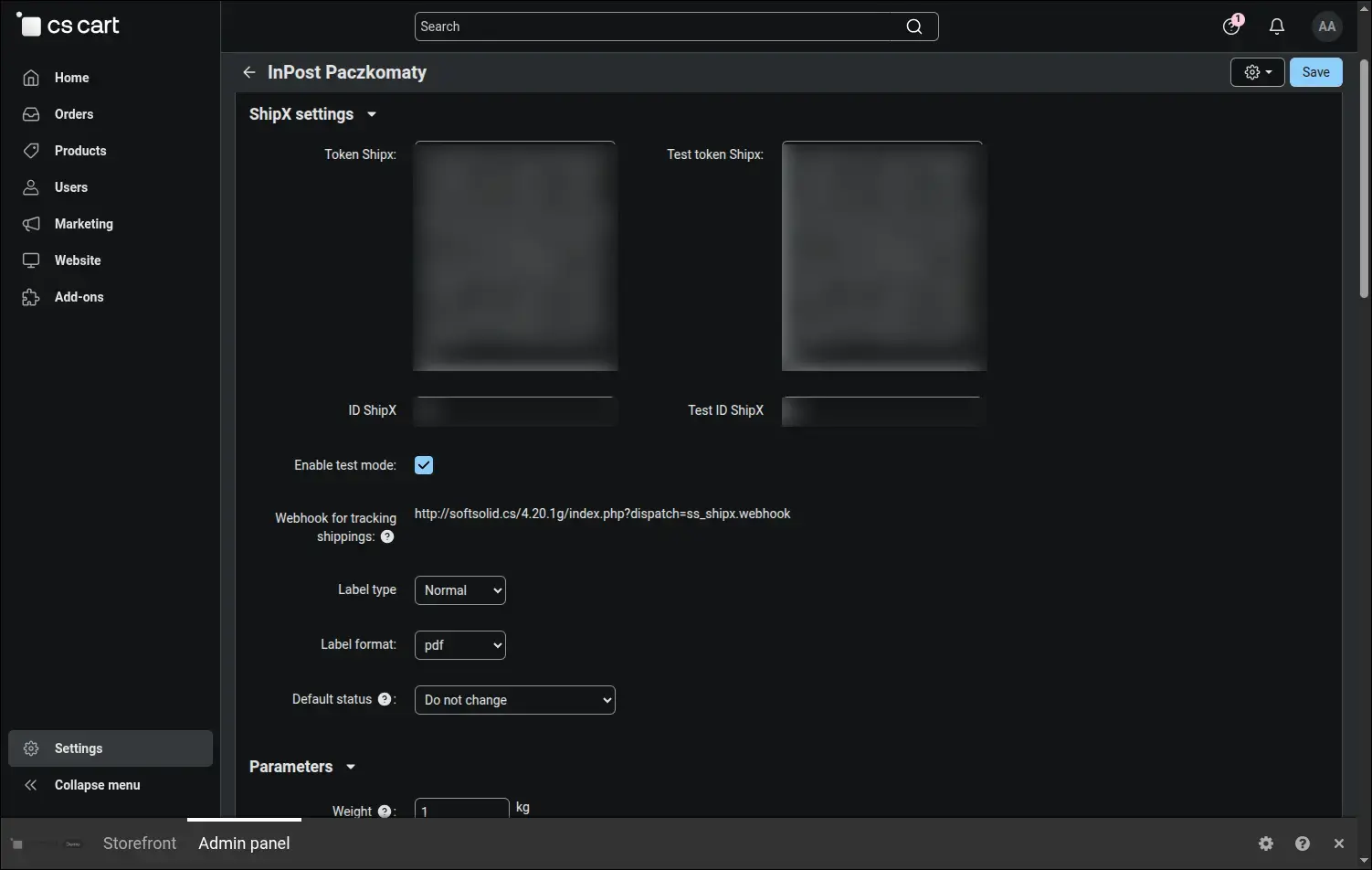Image resolution: width=1372 pixels, height=870 pixels.
Task: Click the Home house icon in sidebar
Action: pyautogui.click(x=31, y=78)
